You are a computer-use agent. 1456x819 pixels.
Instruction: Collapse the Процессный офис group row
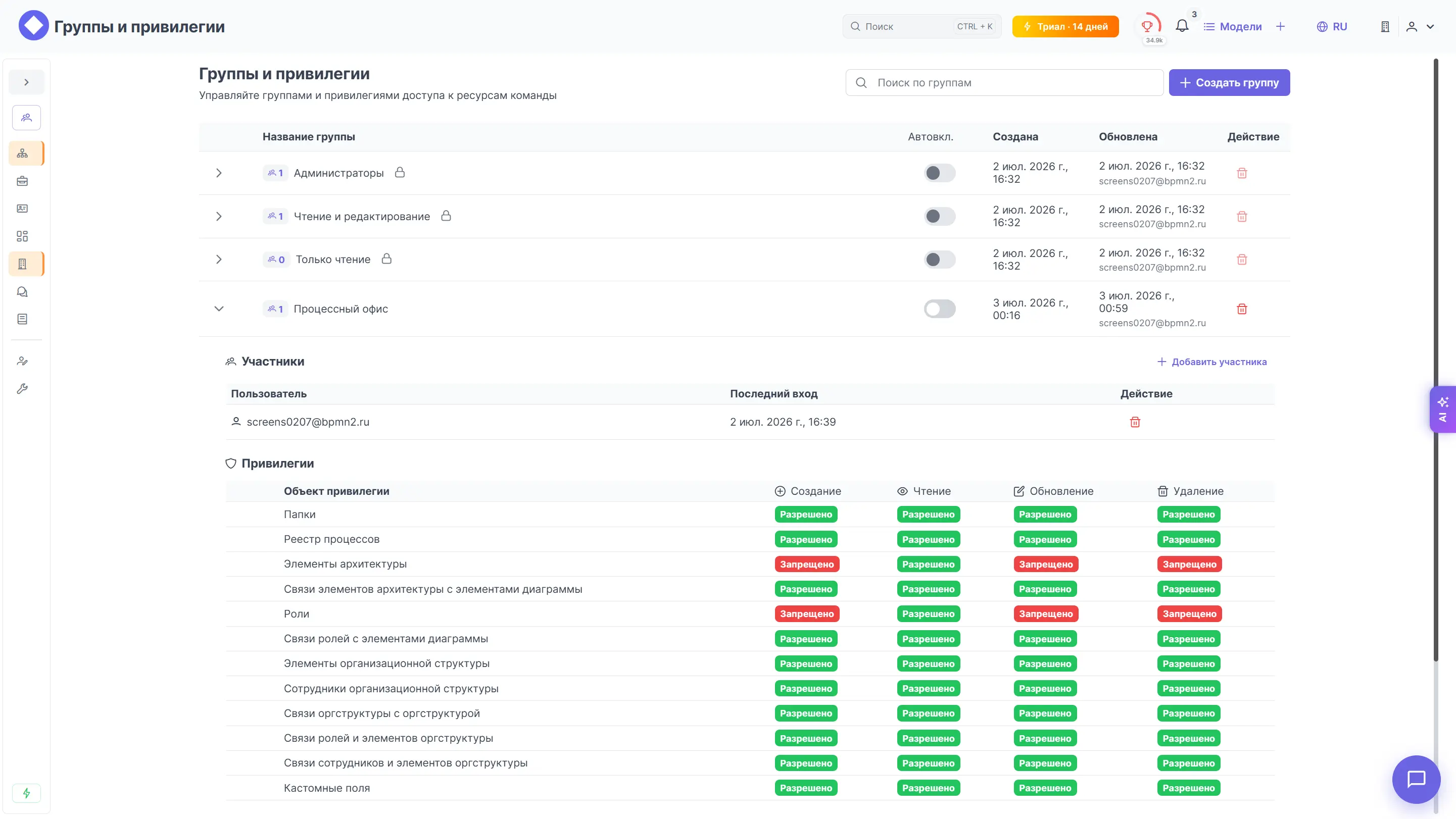pos(219,309)
